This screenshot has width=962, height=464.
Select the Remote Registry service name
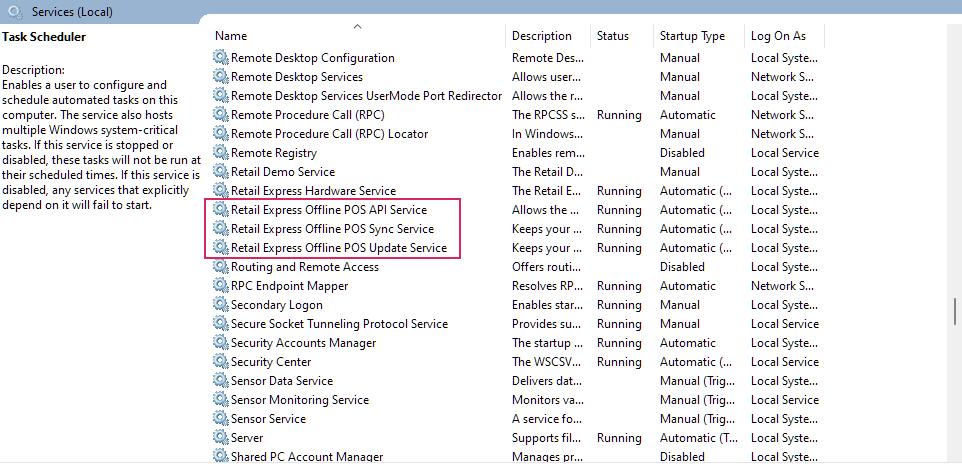[x=274, y=153]
